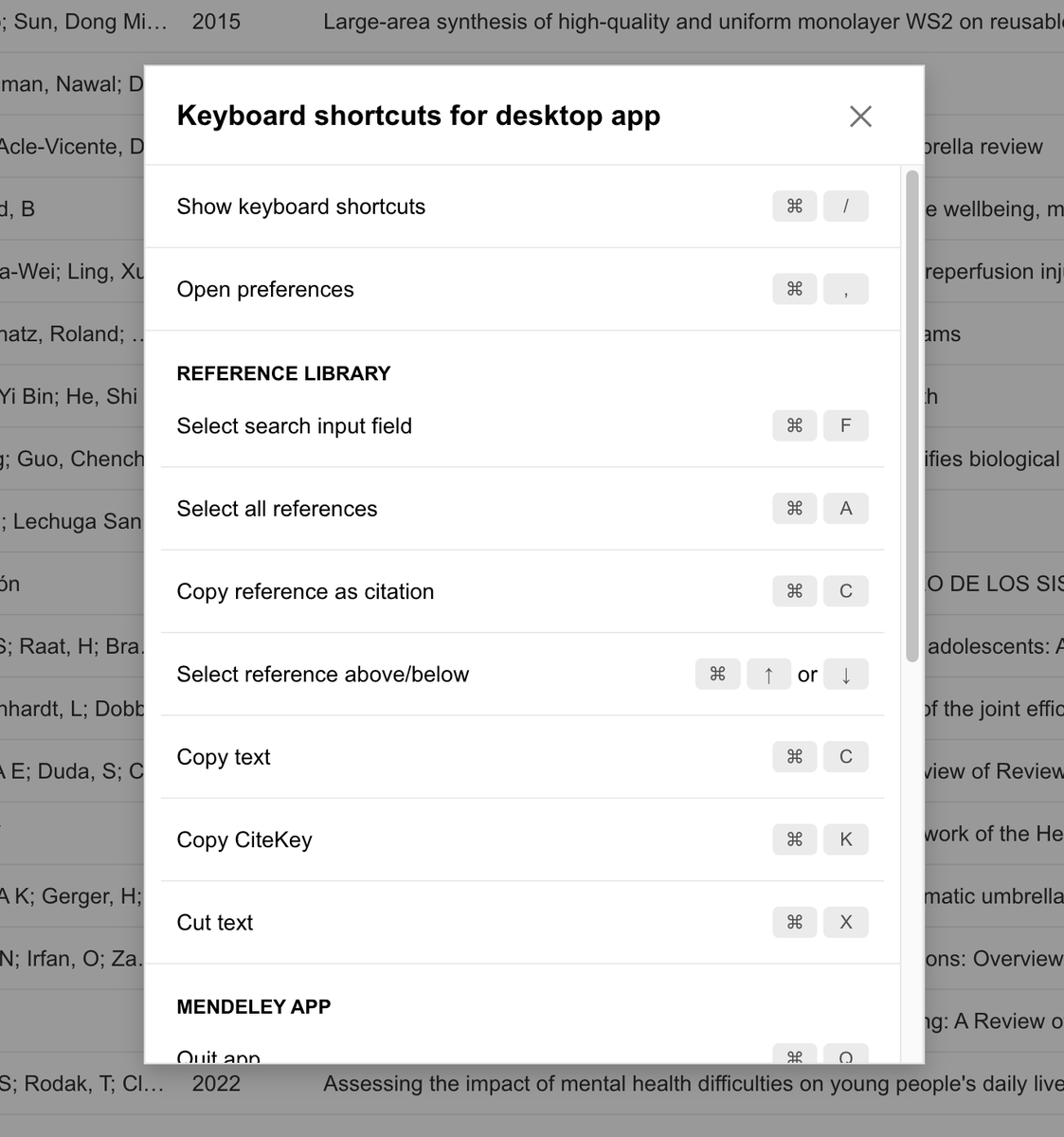Image resolution: width=1064 pixels, height=1137 pixels.
Task: Click the command key icon in Select reference above/below row
Action: [x=718, y=675]
